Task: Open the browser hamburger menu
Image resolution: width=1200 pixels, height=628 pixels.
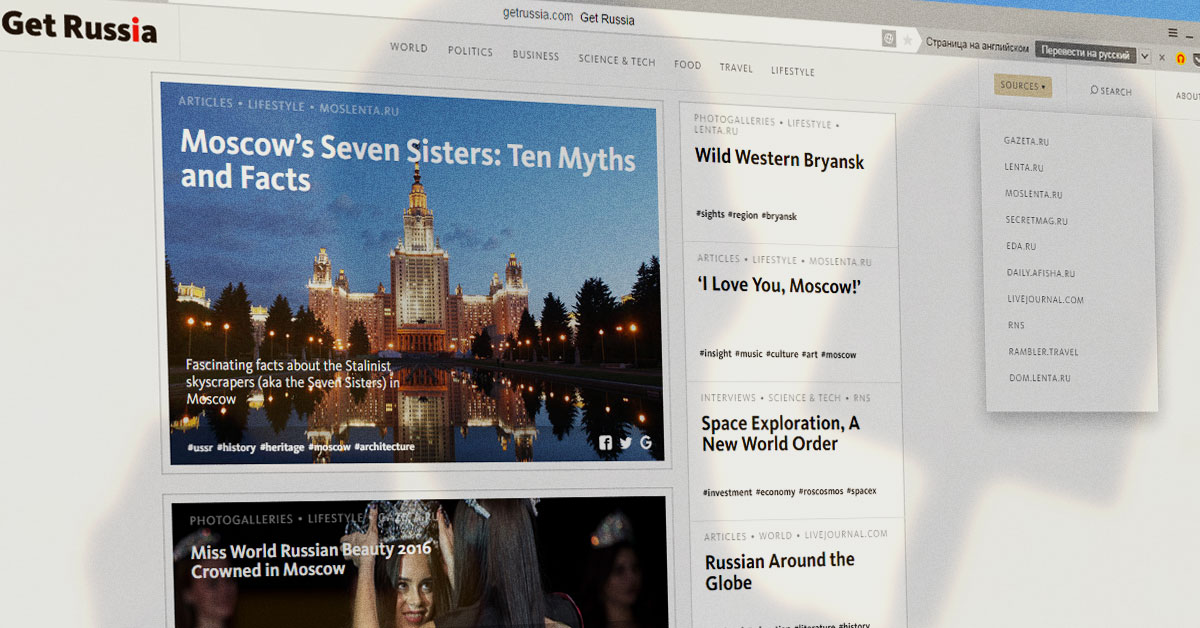Action: point(1173,33)
